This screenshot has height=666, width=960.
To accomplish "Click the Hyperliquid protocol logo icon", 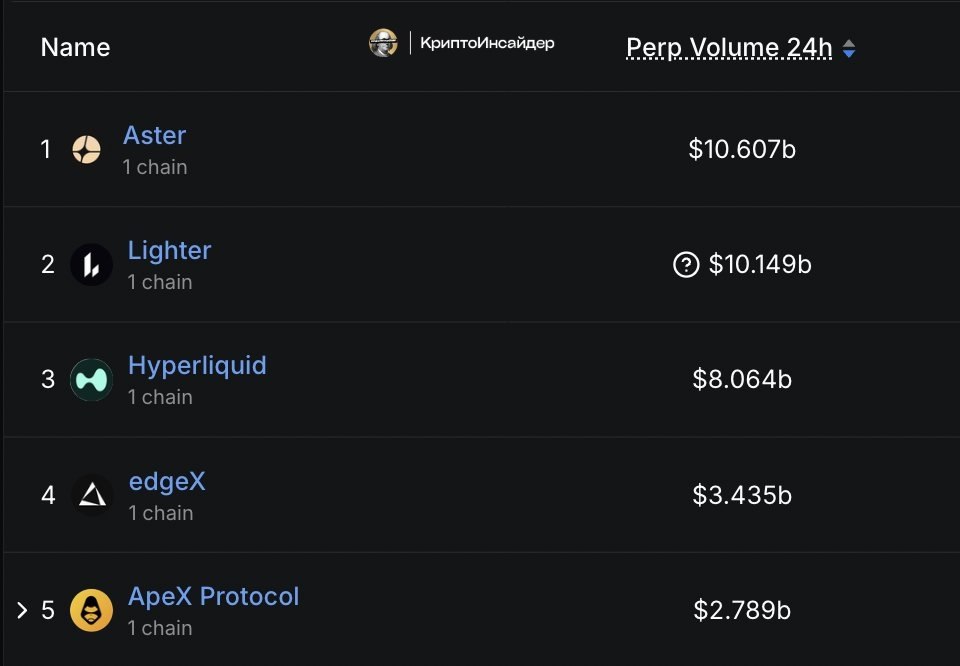I will click(91, 380).
